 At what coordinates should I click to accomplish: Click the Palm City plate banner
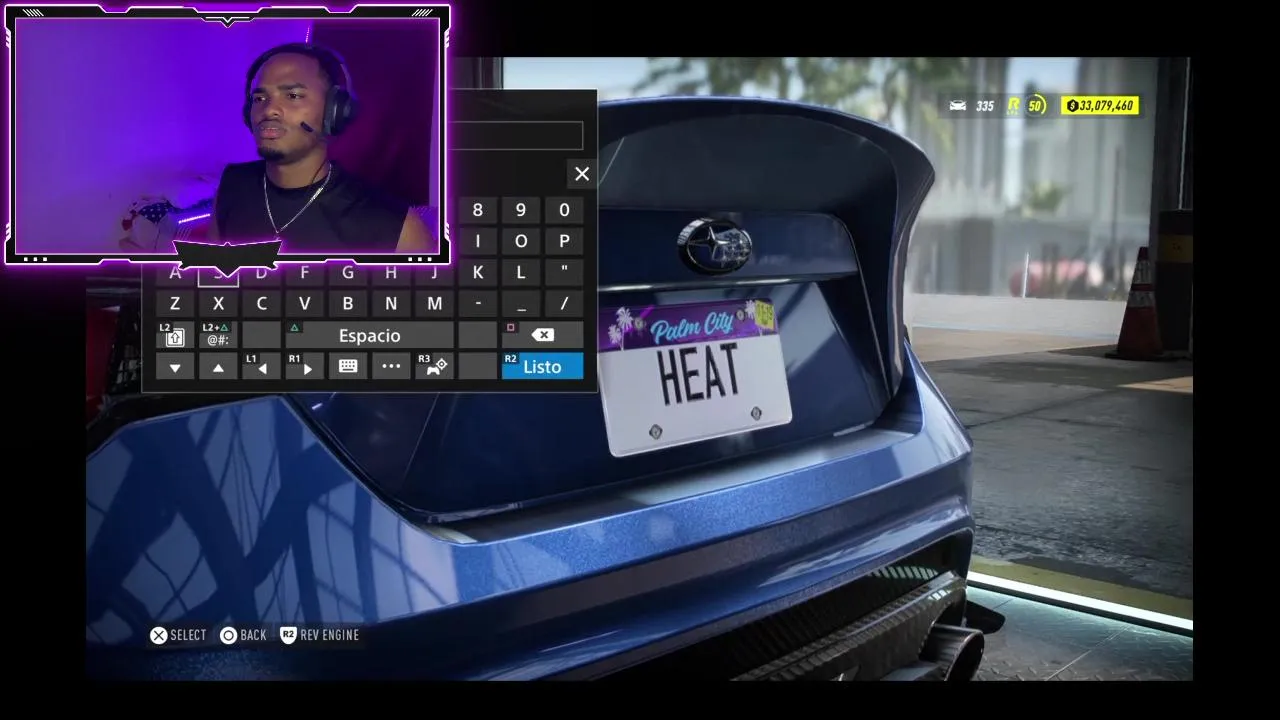click(690, 326)
